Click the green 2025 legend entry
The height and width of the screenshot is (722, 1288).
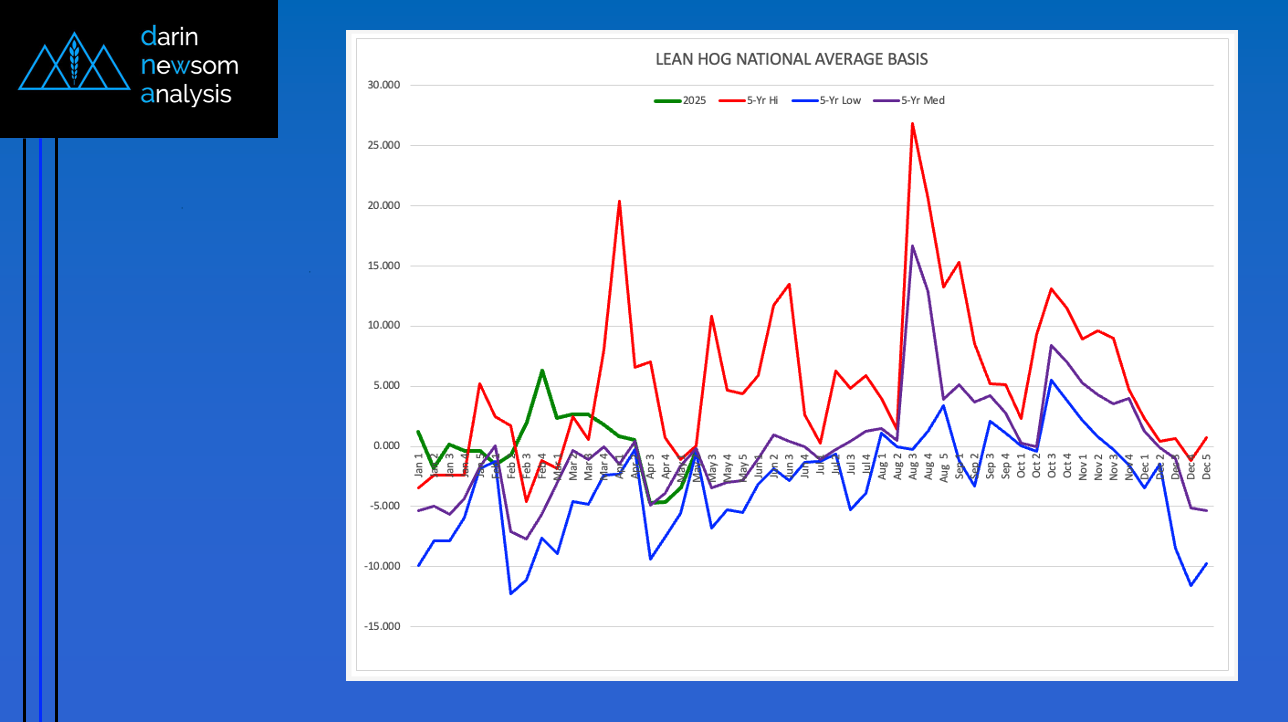coord(681,100)
